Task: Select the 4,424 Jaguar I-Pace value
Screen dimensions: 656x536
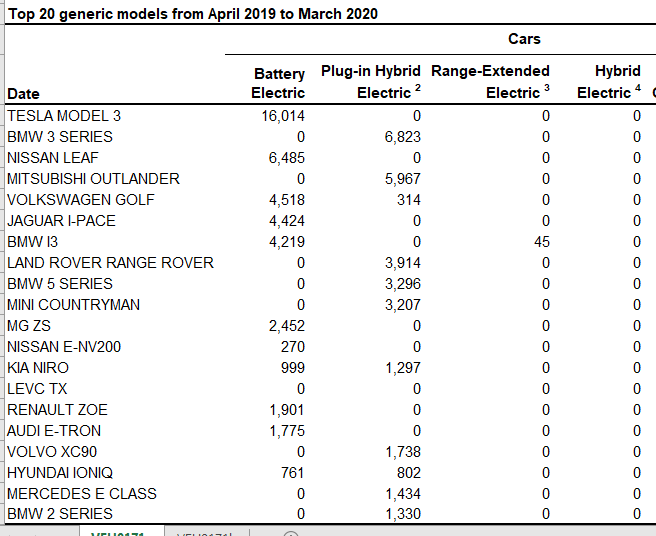Action: (287, 221)
